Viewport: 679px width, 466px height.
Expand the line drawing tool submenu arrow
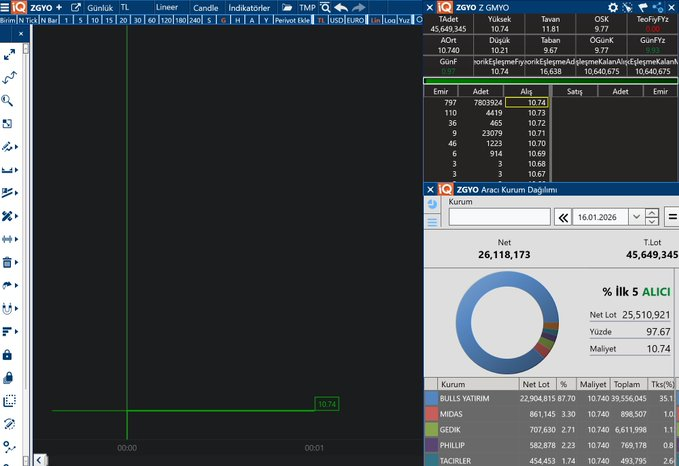(16, 147)
